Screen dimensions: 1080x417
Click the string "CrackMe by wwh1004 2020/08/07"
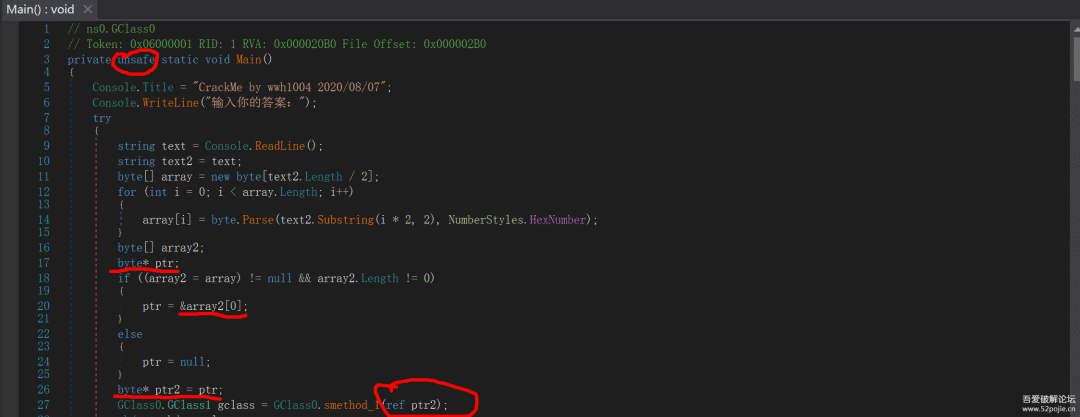point(292,88)
